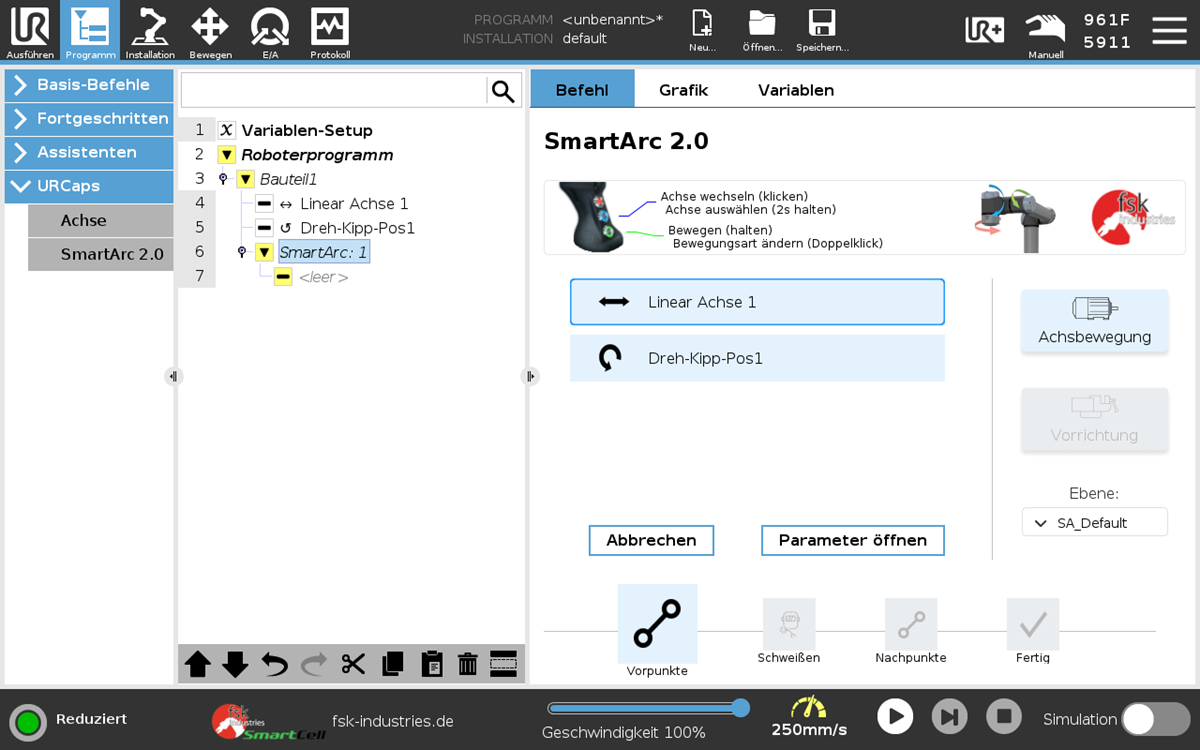Screen dimensions: 1200x750
Task: Start the program with Play button
Action: [x=895, y=716]
